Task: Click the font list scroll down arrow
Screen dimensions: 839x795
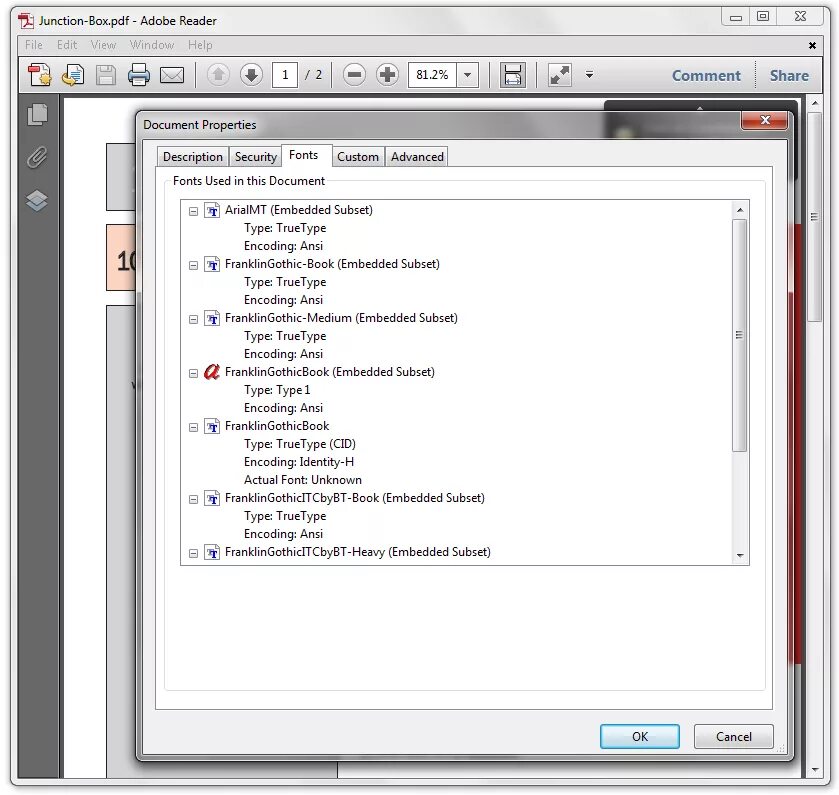Action: [x=740, y=556]
